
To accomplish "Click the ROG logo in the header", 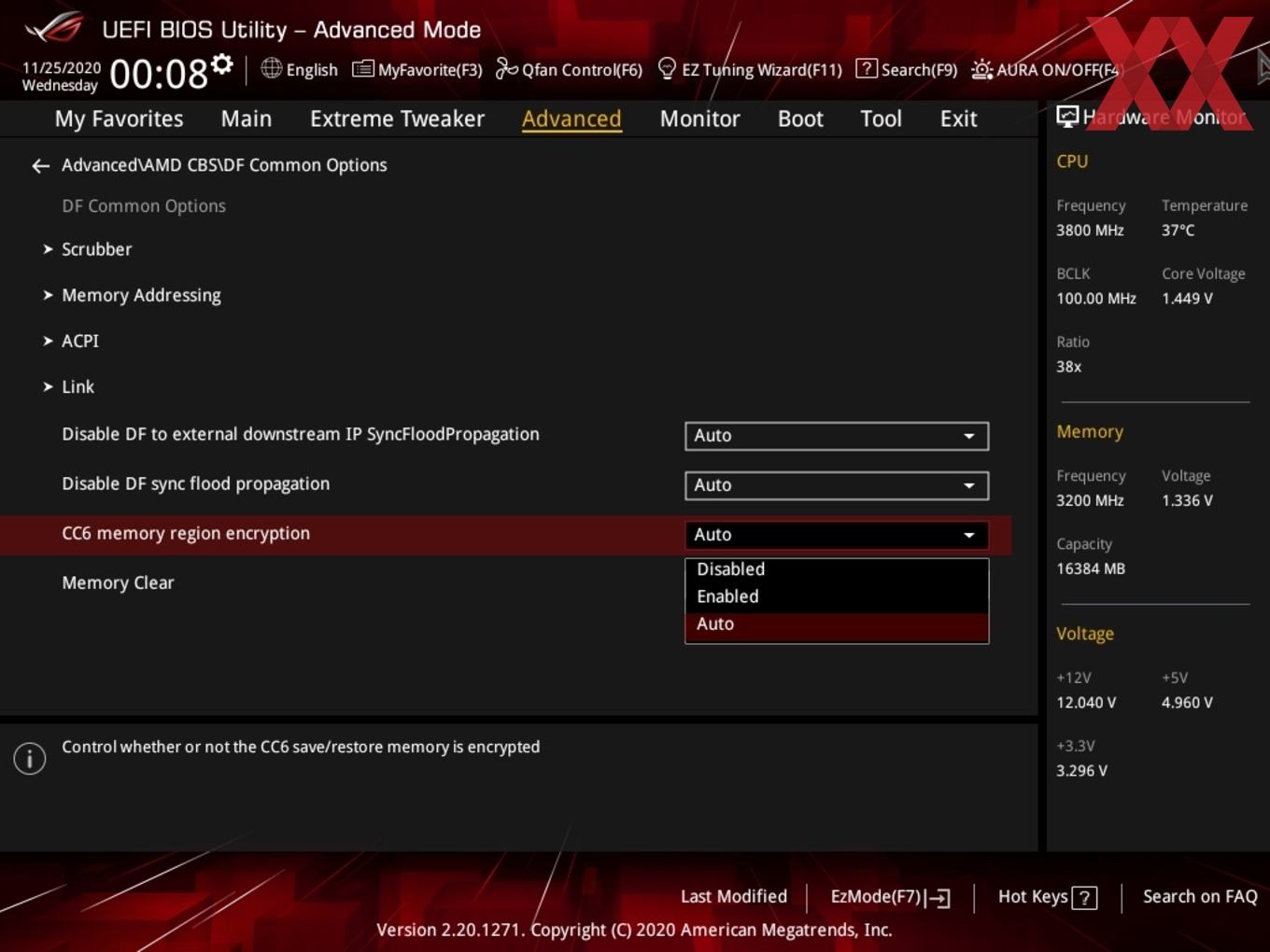I will point(54,27).
